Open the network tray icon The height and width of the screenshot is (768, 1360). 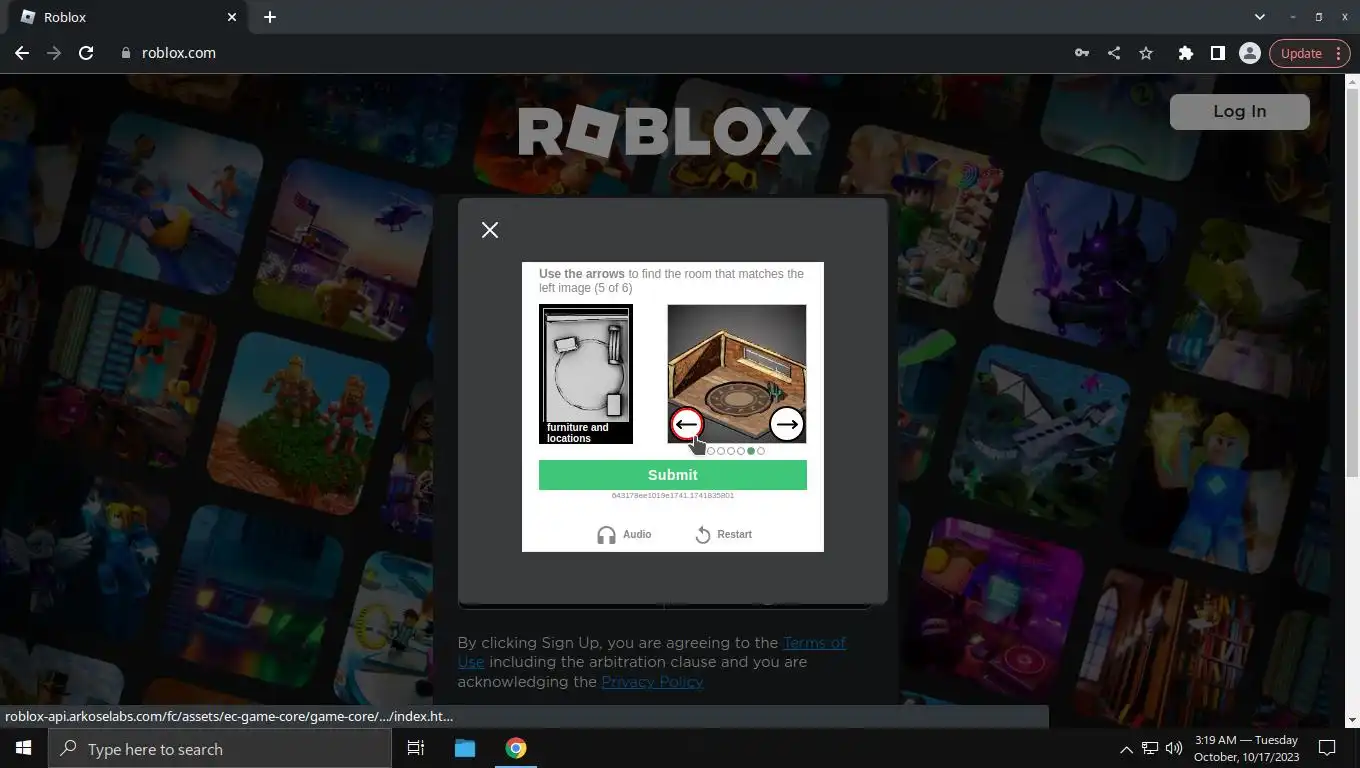coord(1150,748)
